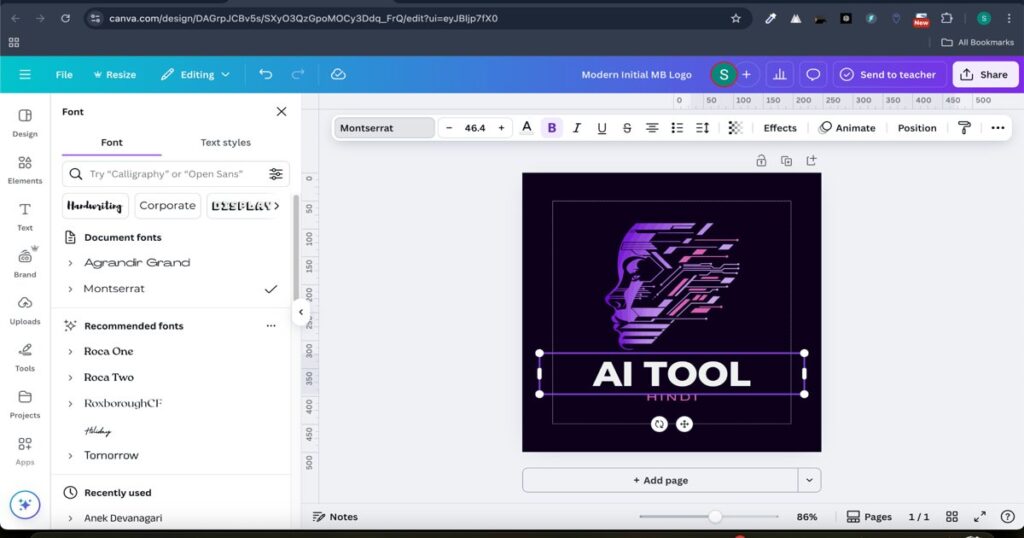Open the Animate options
The width and height of the screenshot is (1024, 538).
(x=847, y=128)
